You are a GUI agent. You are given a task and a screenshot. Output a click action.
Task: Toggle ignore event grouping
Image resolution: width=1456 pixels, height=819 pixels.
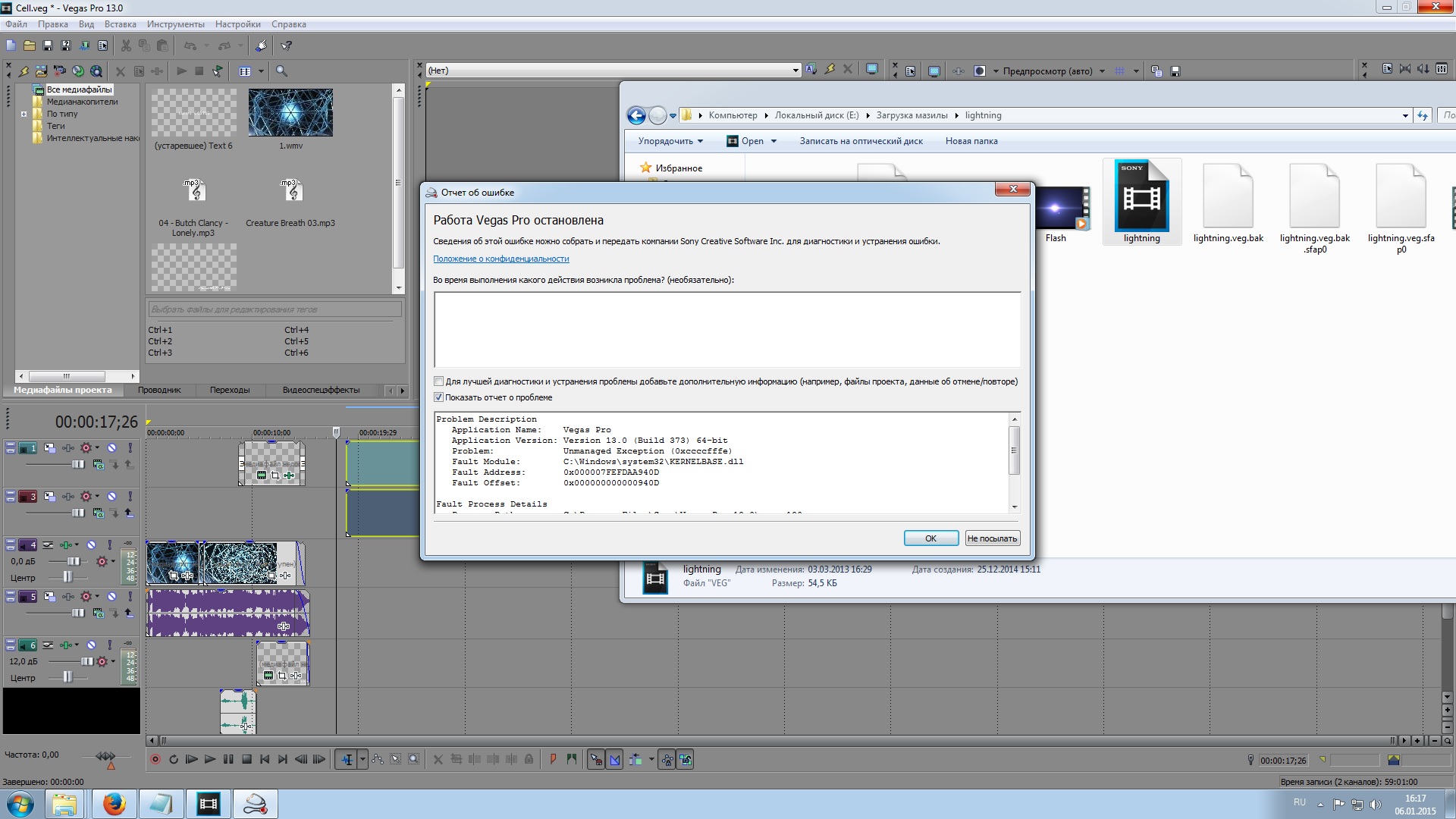coord(686,760)
